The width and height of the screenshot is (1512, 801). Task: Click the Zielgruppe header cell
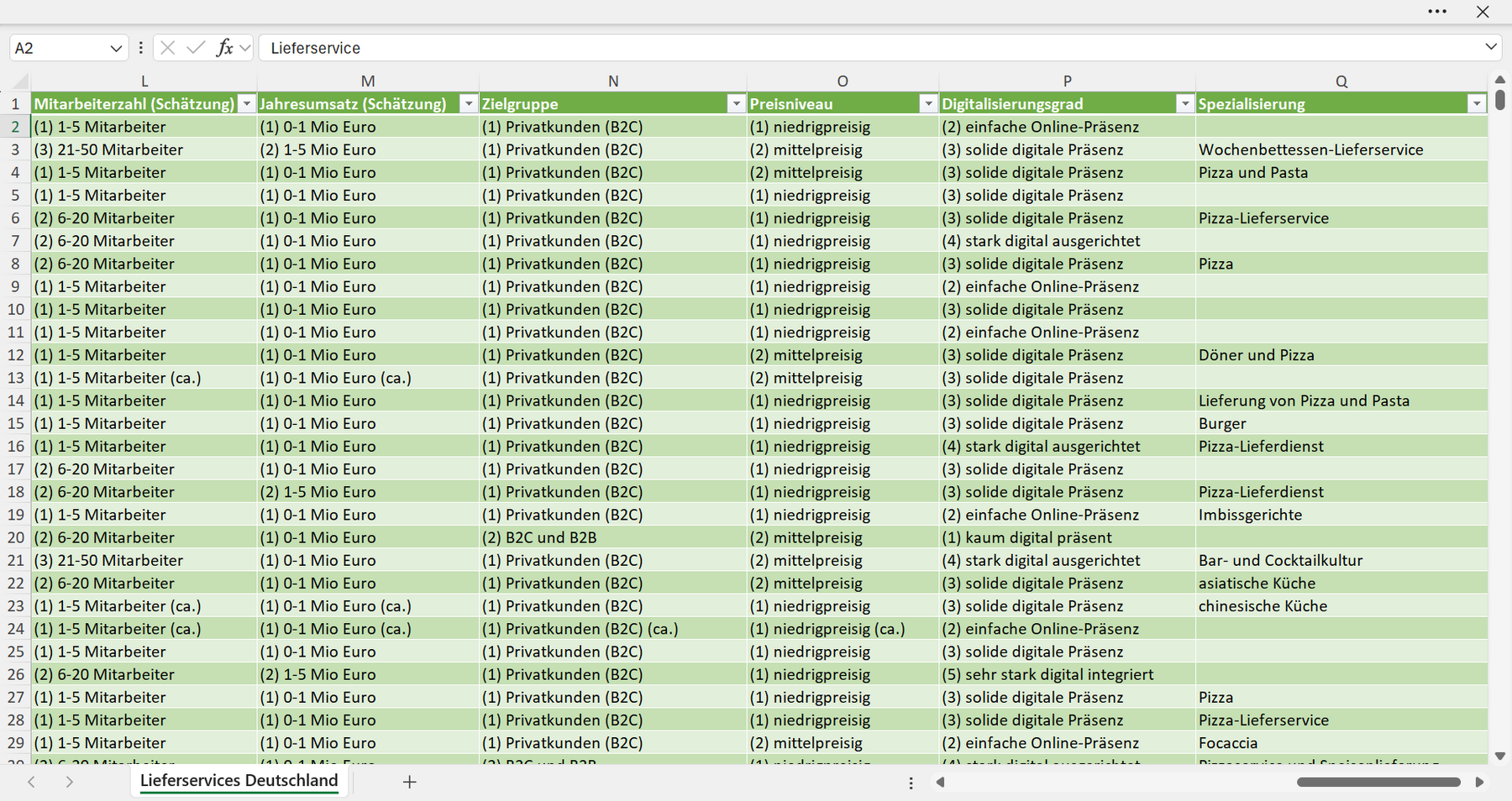(613, 103)
